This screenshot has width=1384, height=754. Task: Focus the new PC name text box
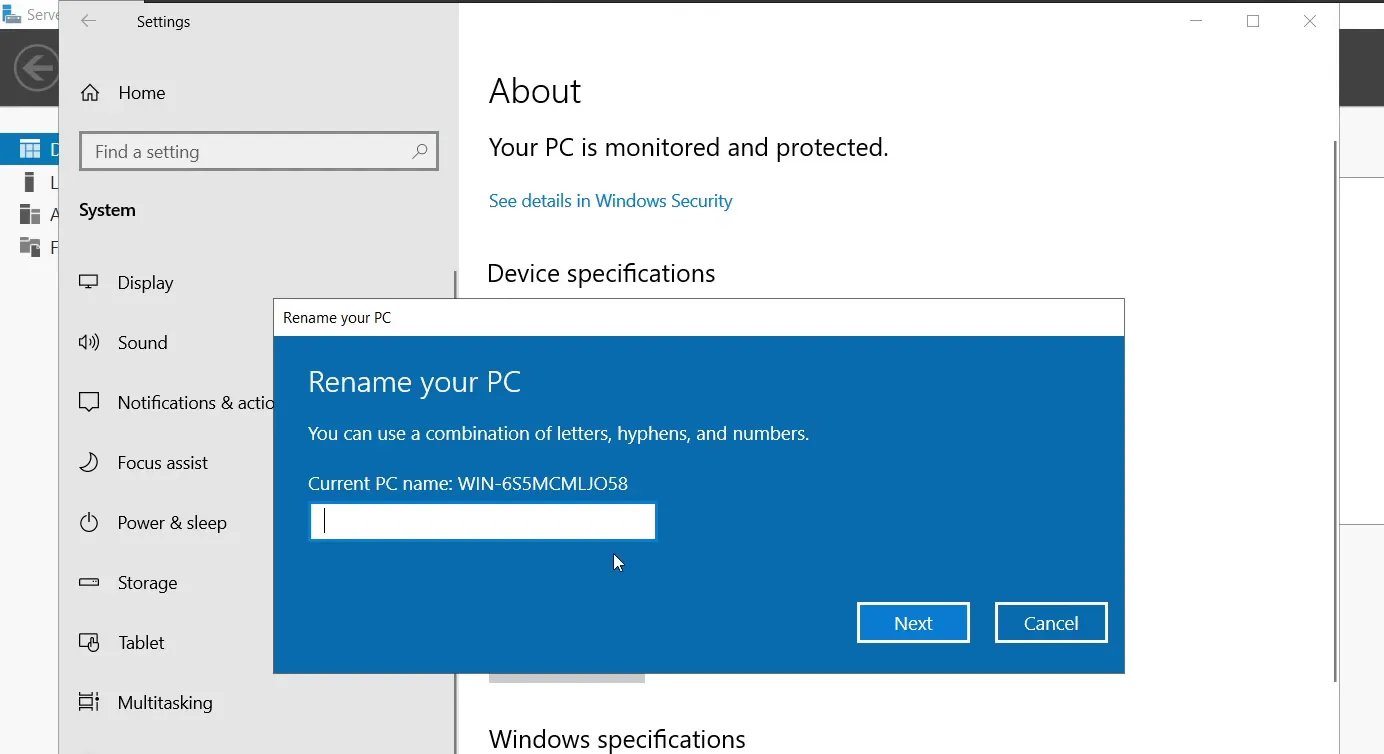coord(483,522)
